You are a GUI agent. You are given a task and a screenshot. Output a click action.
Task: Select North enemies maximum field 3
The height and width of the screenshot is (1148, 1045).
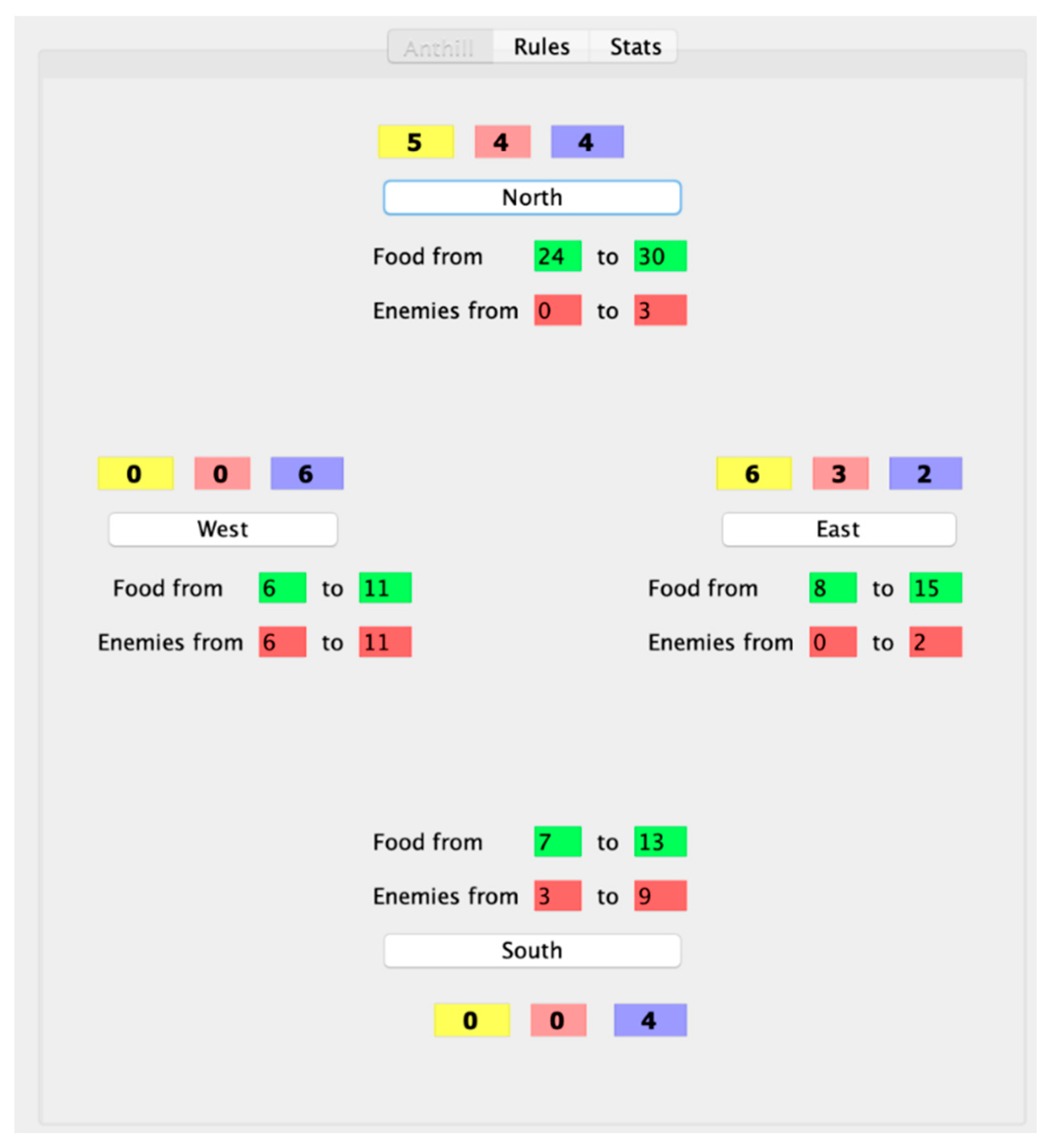pyautogui.click(x=660, y=310)
